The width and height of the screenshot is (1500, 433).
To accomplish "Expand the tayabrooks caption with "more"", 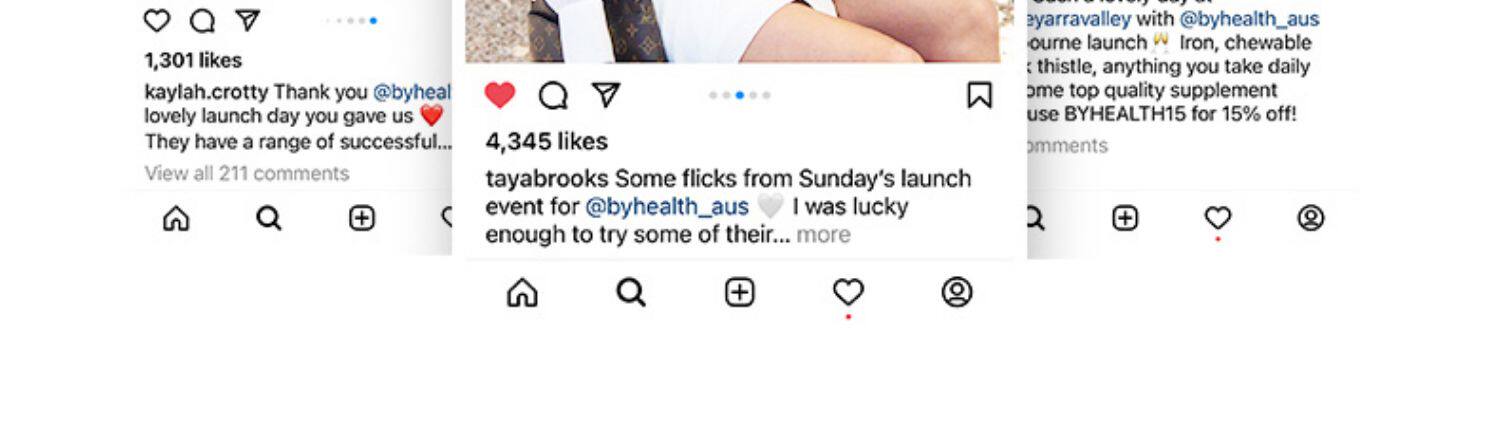I will pyautogui.click(x=823, y=235).
